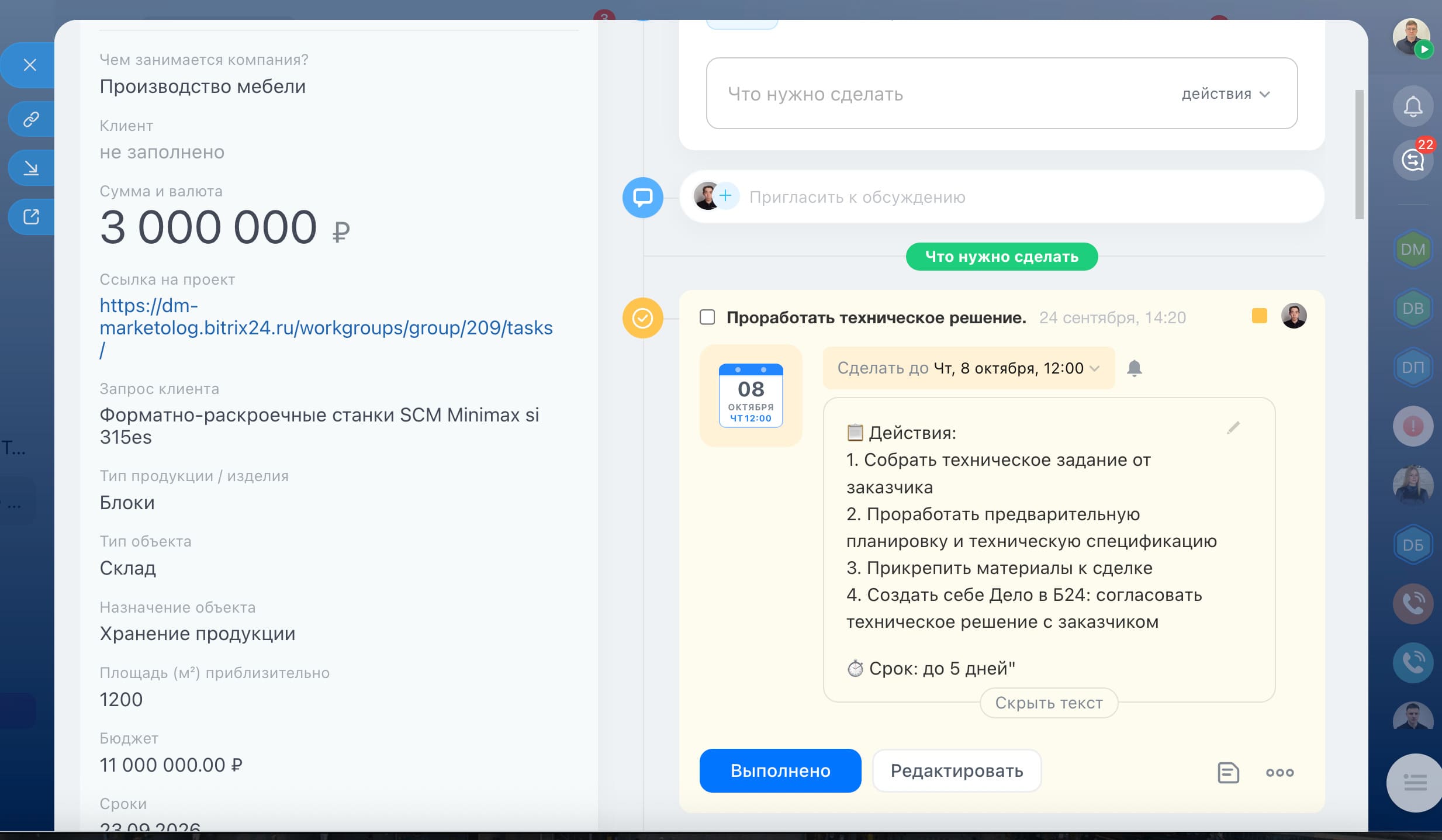
Task: Open the note icon next to Редактировать
Action: [1228, 772]
